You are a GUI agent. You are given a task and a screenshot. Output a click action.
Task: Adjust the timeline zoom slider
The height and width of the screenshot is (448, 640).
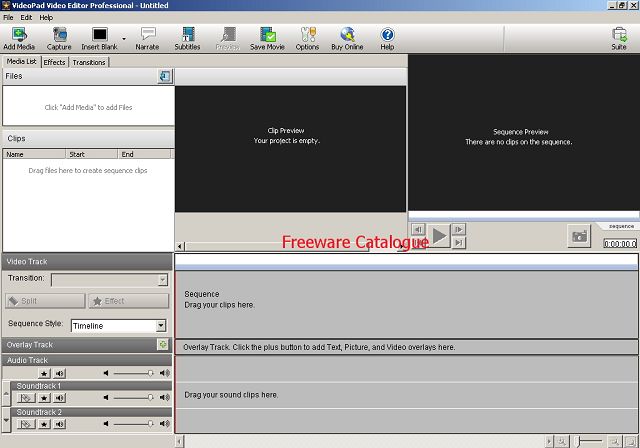pos(588,441)
